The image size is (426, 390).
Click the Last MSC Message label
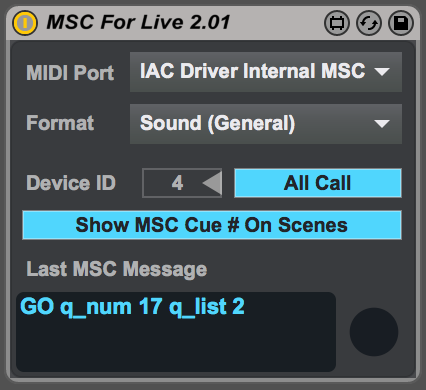(117, 269)
